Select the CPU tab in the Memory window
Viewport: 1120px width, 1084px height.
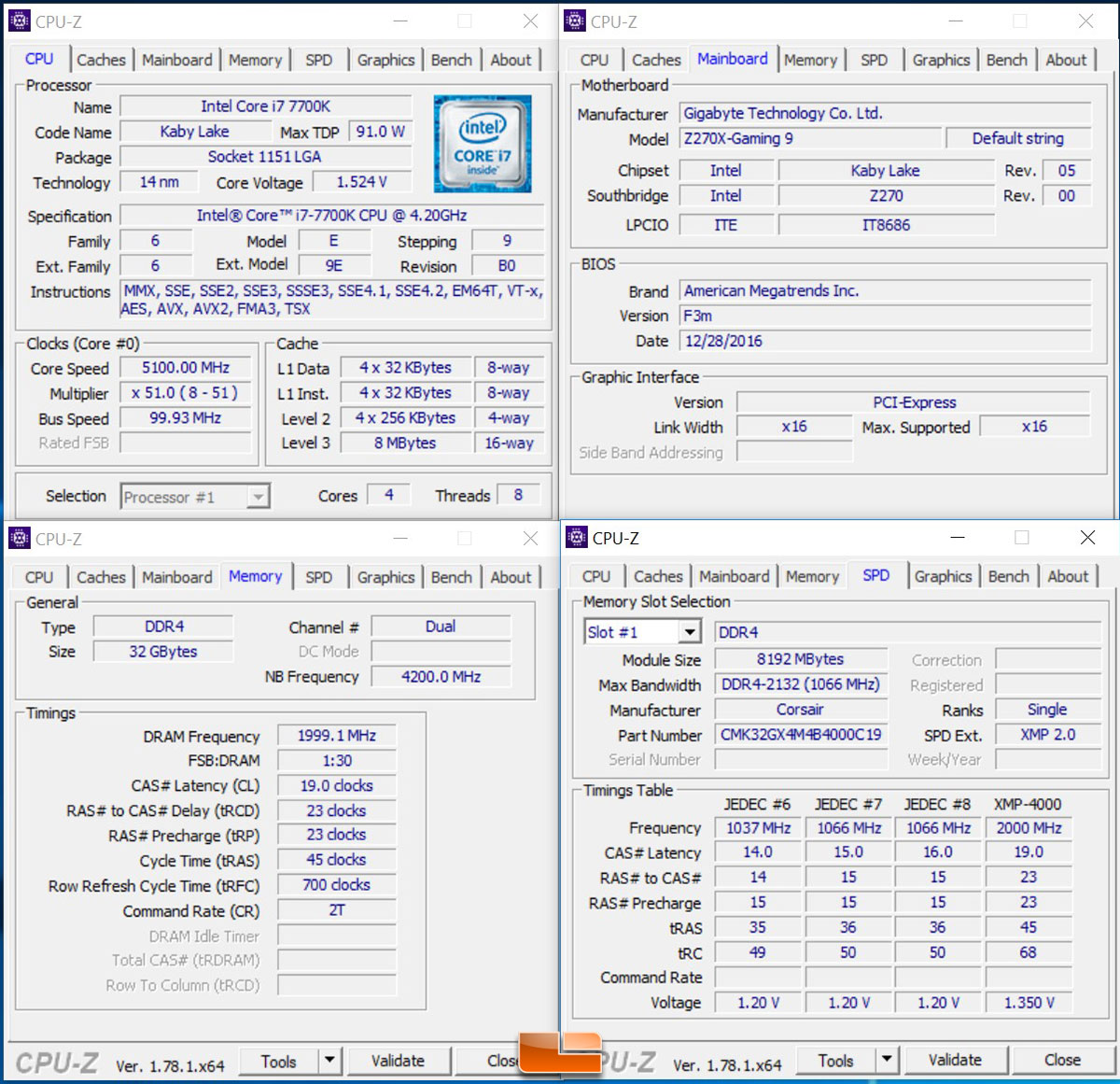click(x=39, y=577)
